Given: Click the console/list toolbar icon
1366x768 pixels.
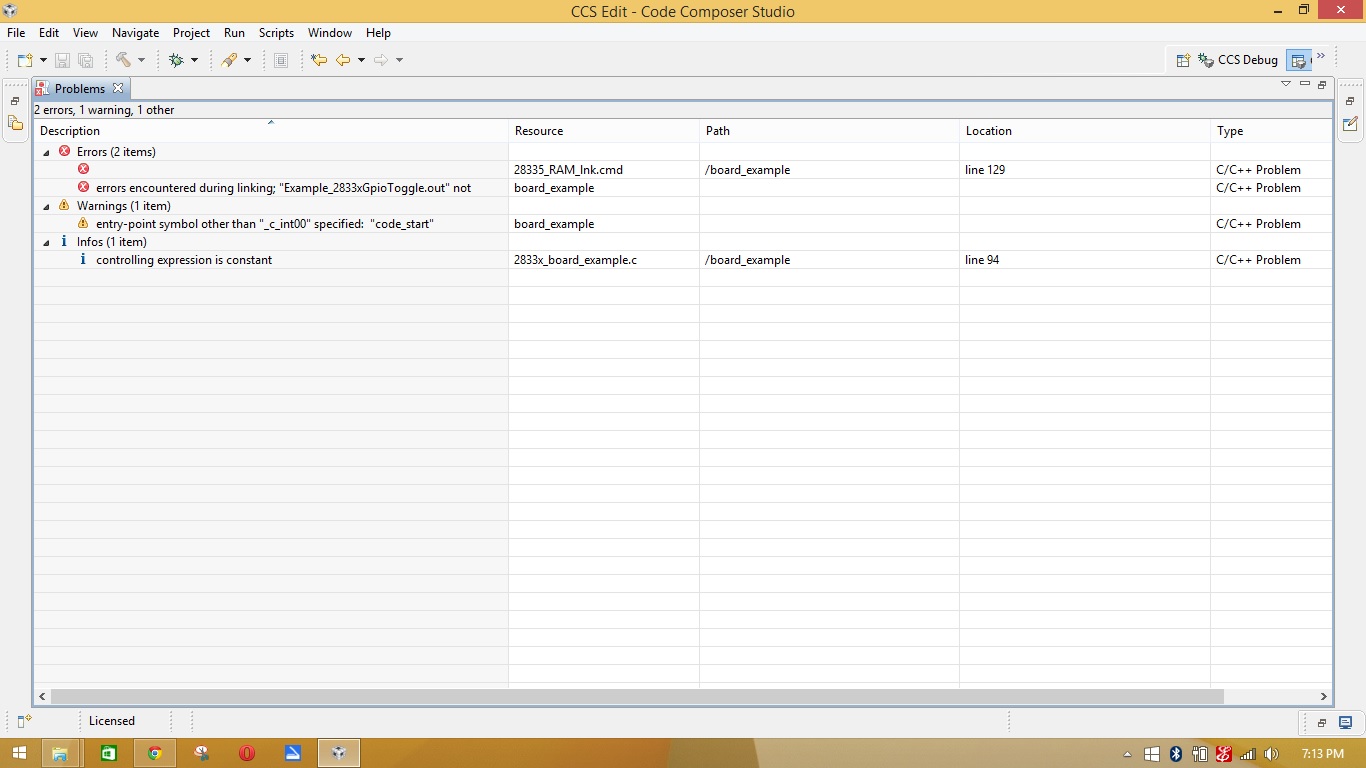Looking at the screenshot, I should pos(281,60).
